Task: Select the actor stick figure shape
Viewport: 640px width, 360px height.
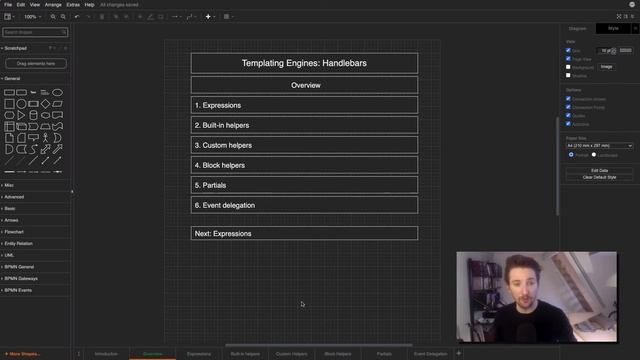Action: 45,138
